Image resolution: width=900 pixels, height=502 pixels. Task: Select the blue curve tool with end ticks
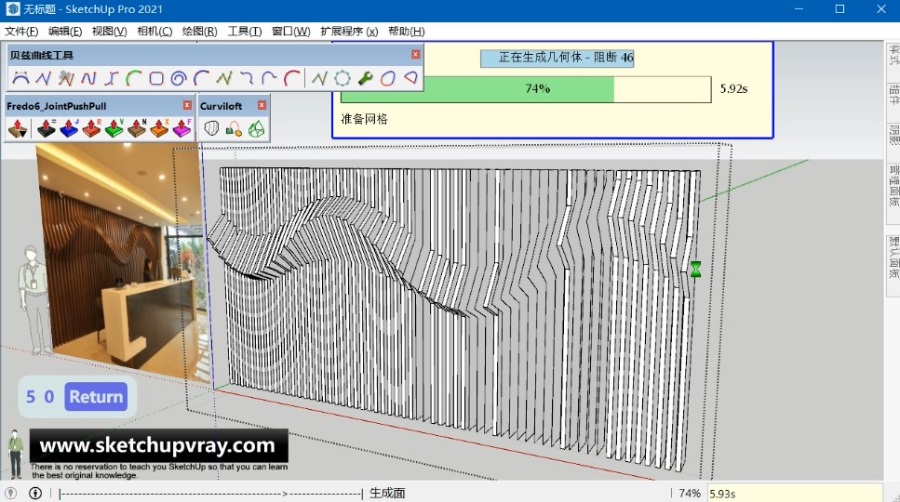coord(111,78)
